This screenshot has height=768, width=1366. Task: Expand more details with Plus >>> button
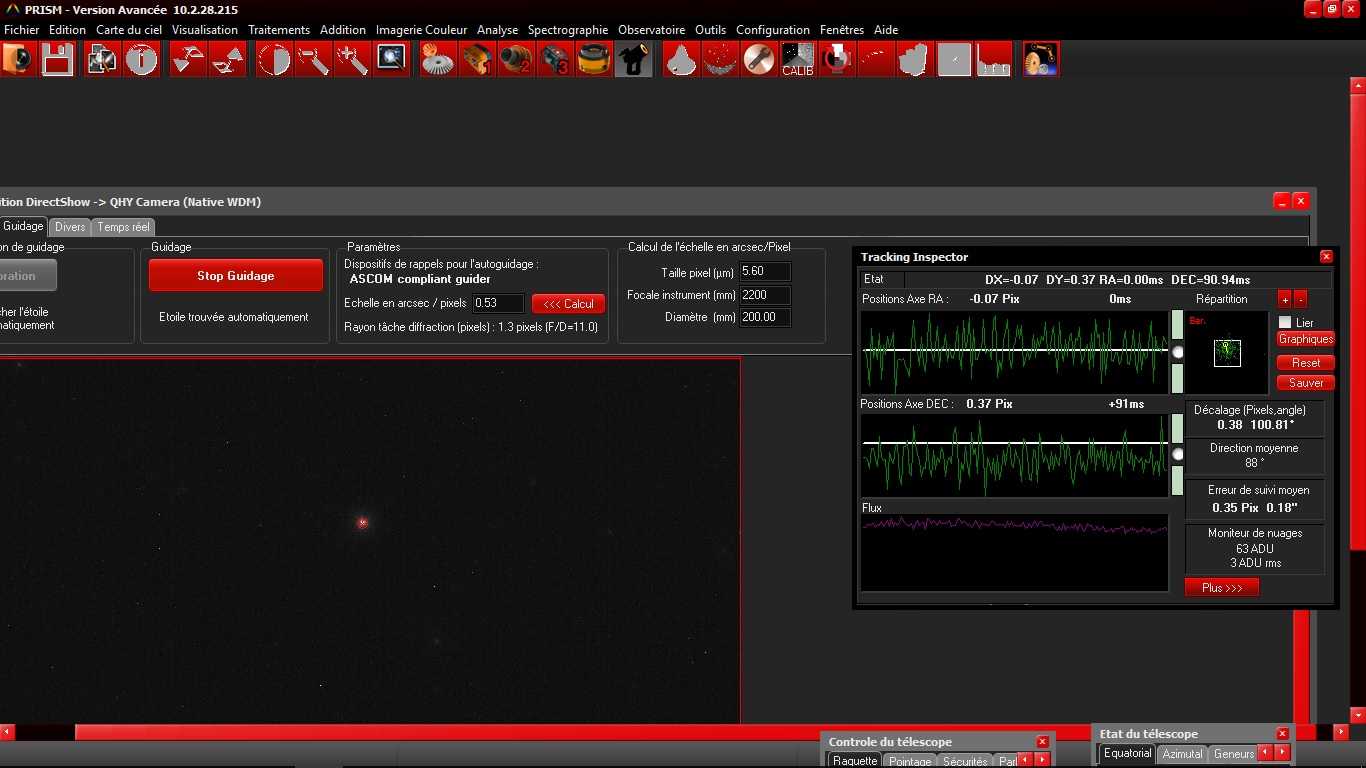(x=1221, y=588)
